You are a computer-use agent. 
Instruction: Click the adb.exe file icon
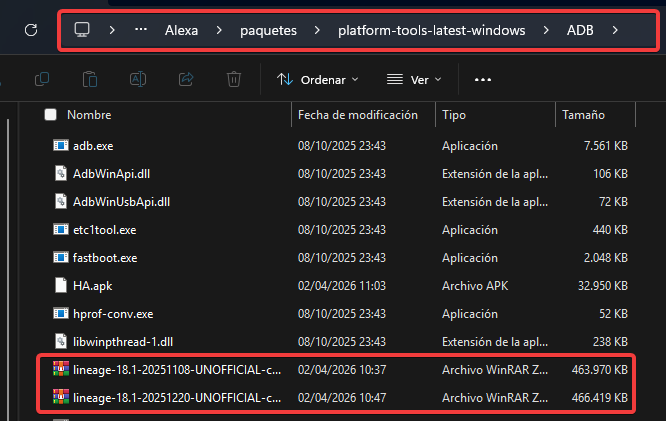tap(61, 146)
